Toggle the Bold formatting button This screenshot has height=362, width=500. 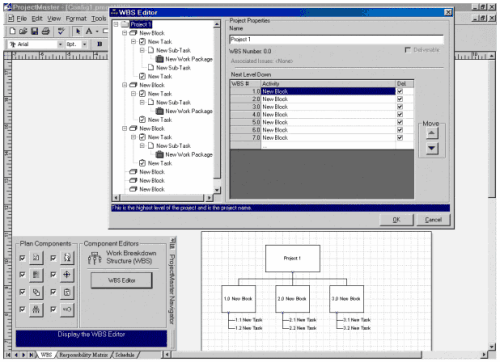[99, 44]
